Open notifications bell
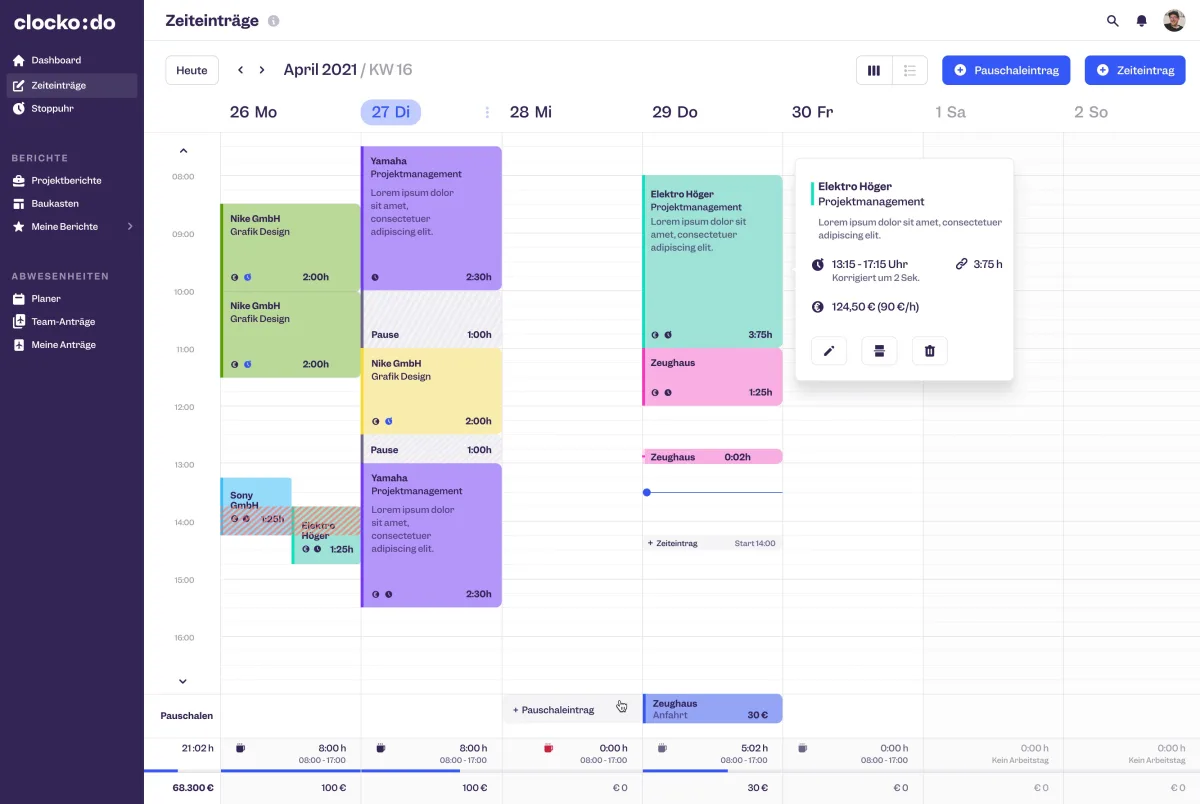 pos(1141,20)
